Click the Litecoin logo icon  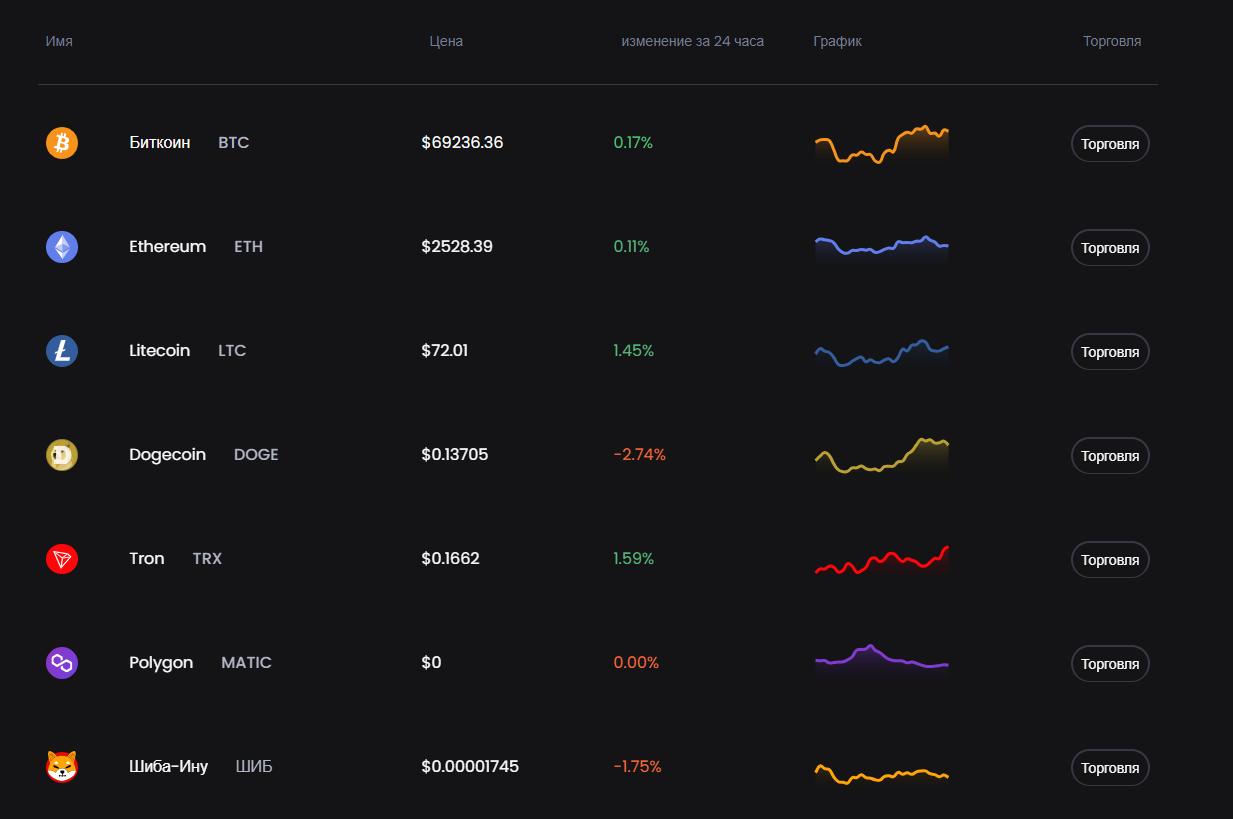(61, 351)
